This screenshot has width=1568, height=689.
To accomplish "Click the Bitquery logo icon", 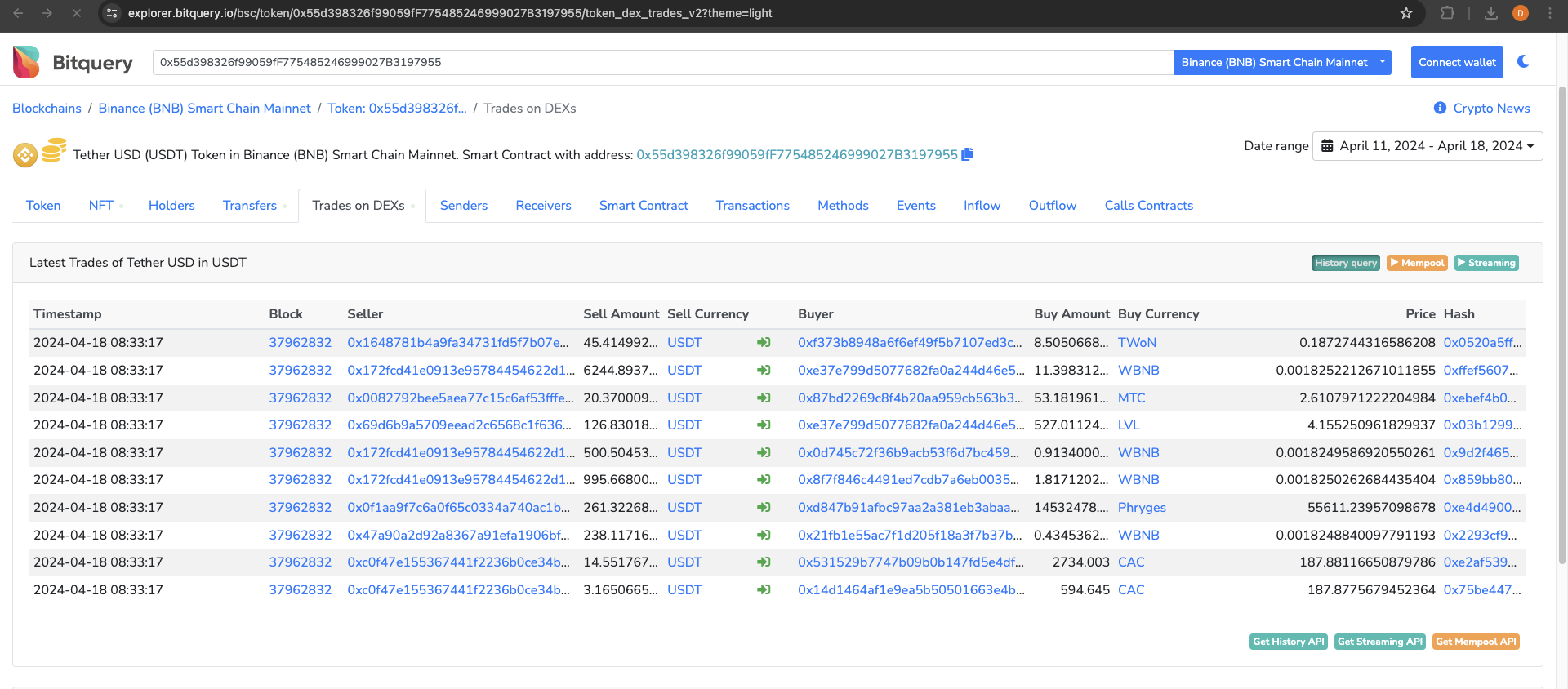I will (x=26, y=62).
